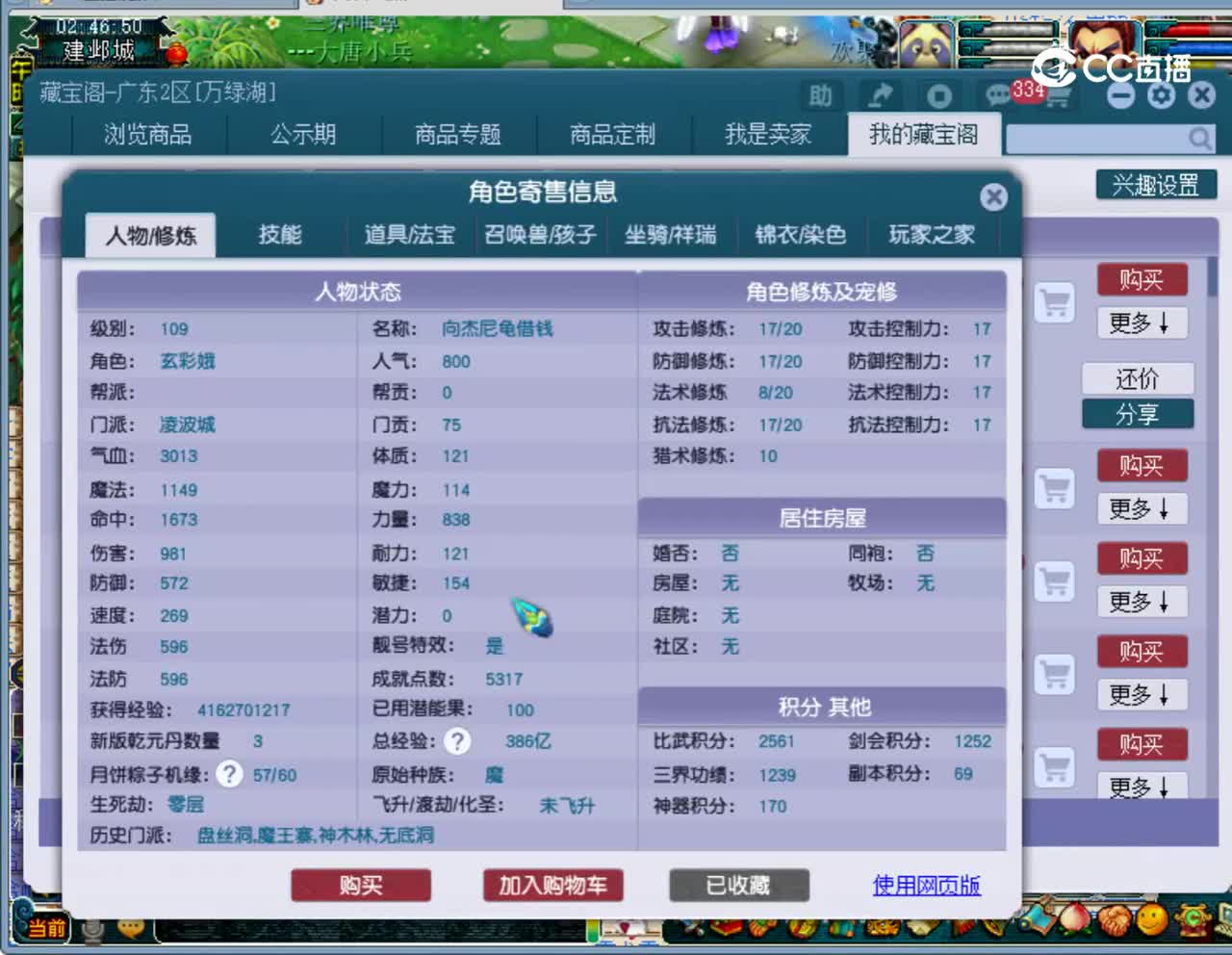Open the messages bubble showing 334
This screenshot has width=1232, height=955.
998,94
